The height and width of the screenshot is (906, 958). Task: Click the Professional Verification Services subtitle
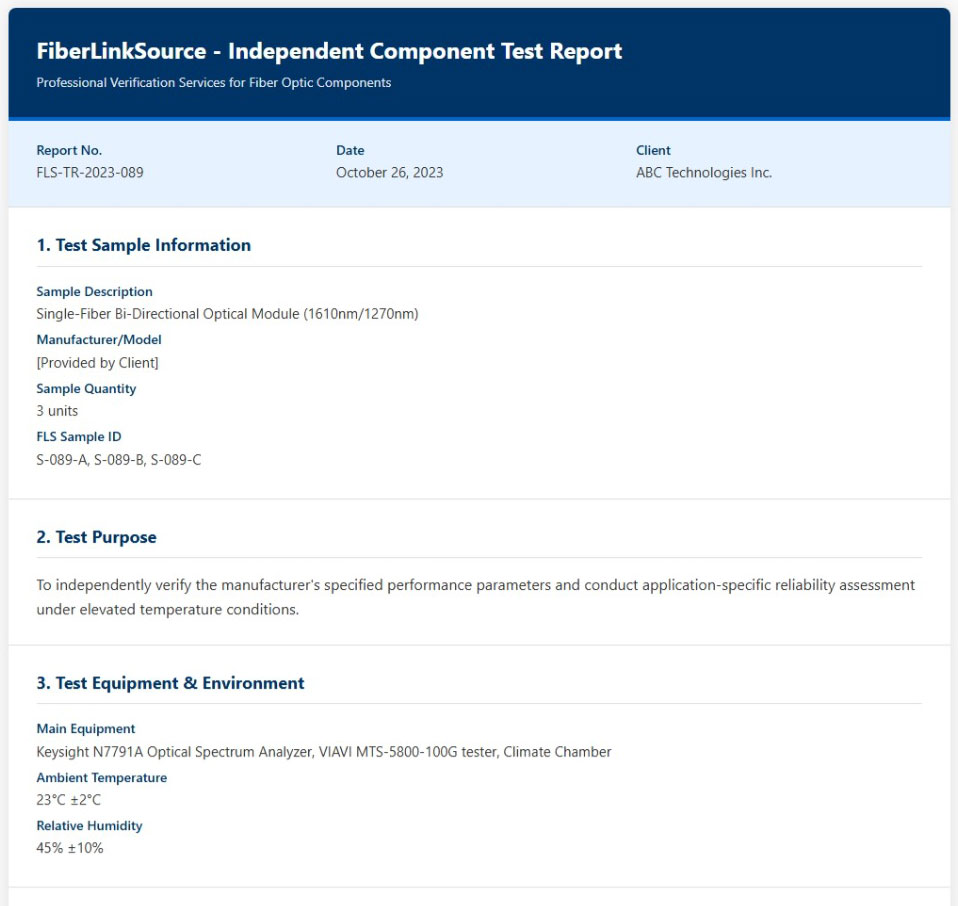click(213, 83)
